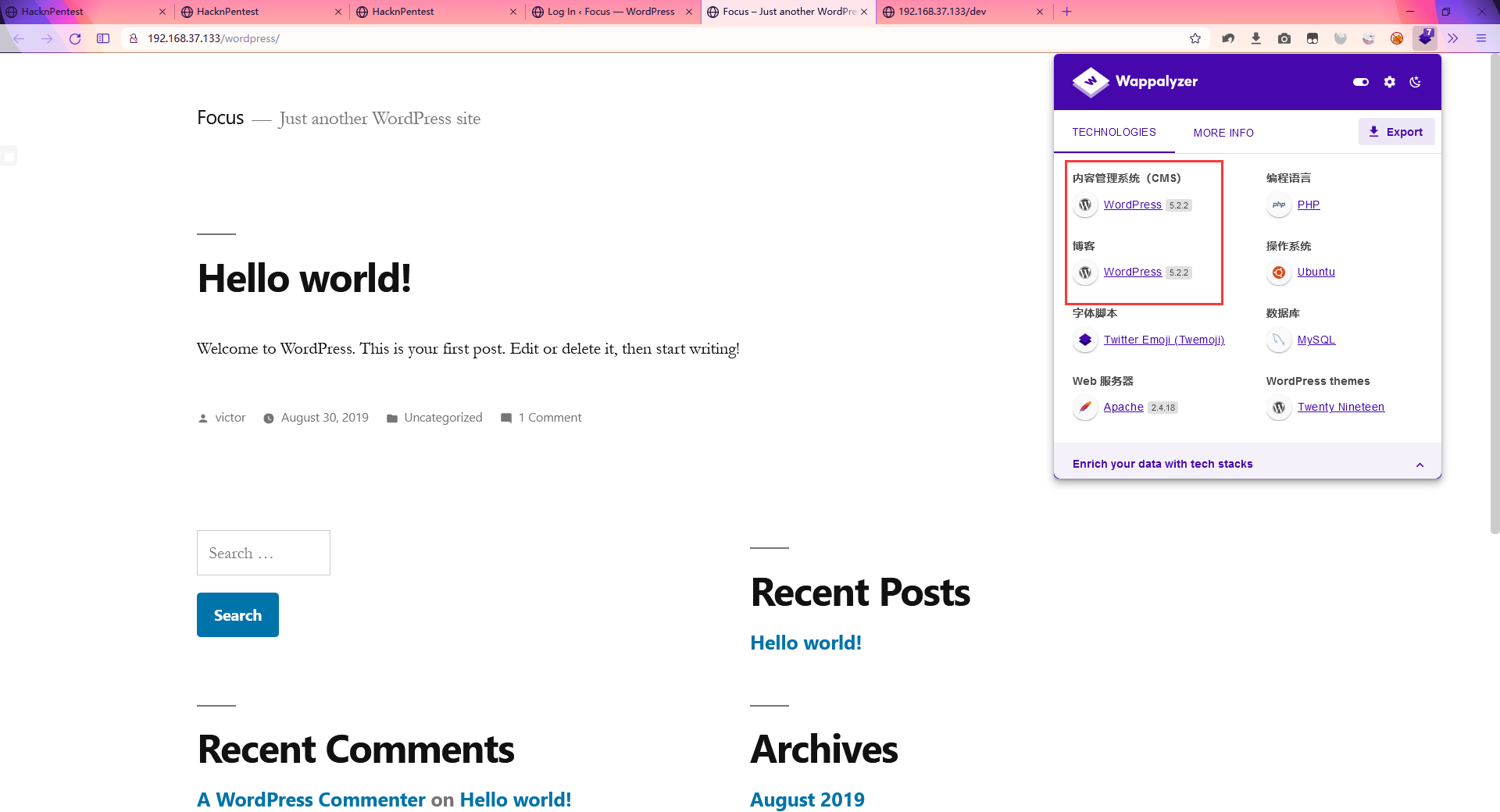The image size is (1500, 812).
Task: Open the browser hamburger menu
Action: click(1481, 38)
